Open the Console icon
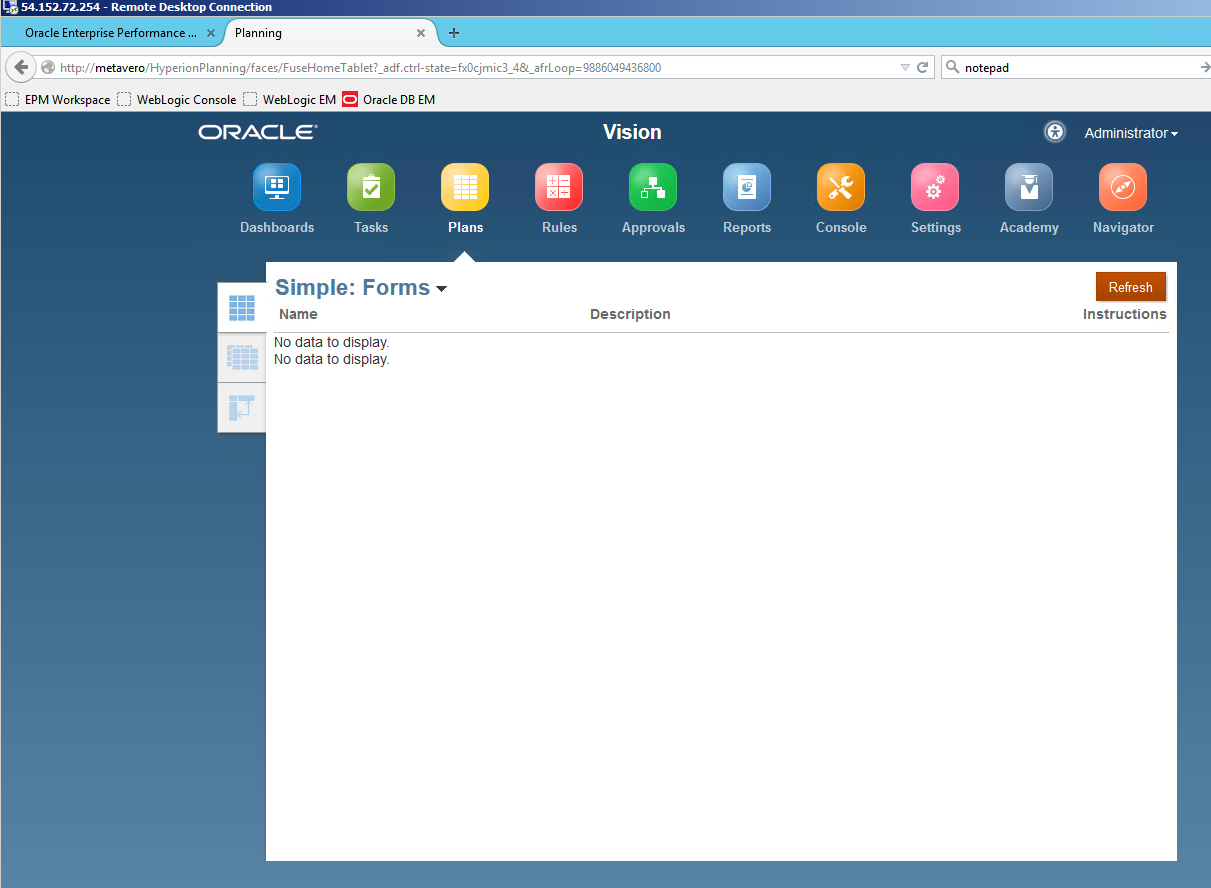Screen dimensions: 1211x888 [x=841, y=187]
